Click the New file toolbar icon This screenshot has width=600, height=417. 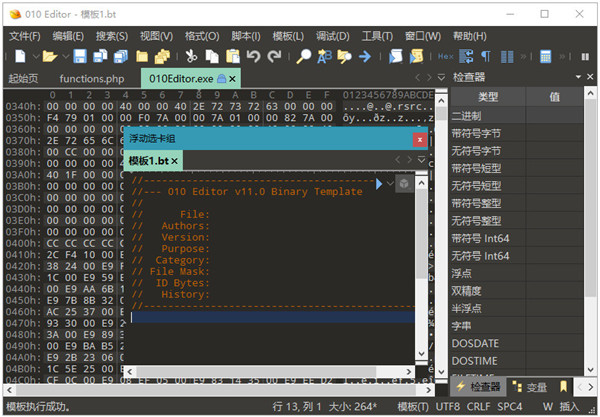(19, 56)
